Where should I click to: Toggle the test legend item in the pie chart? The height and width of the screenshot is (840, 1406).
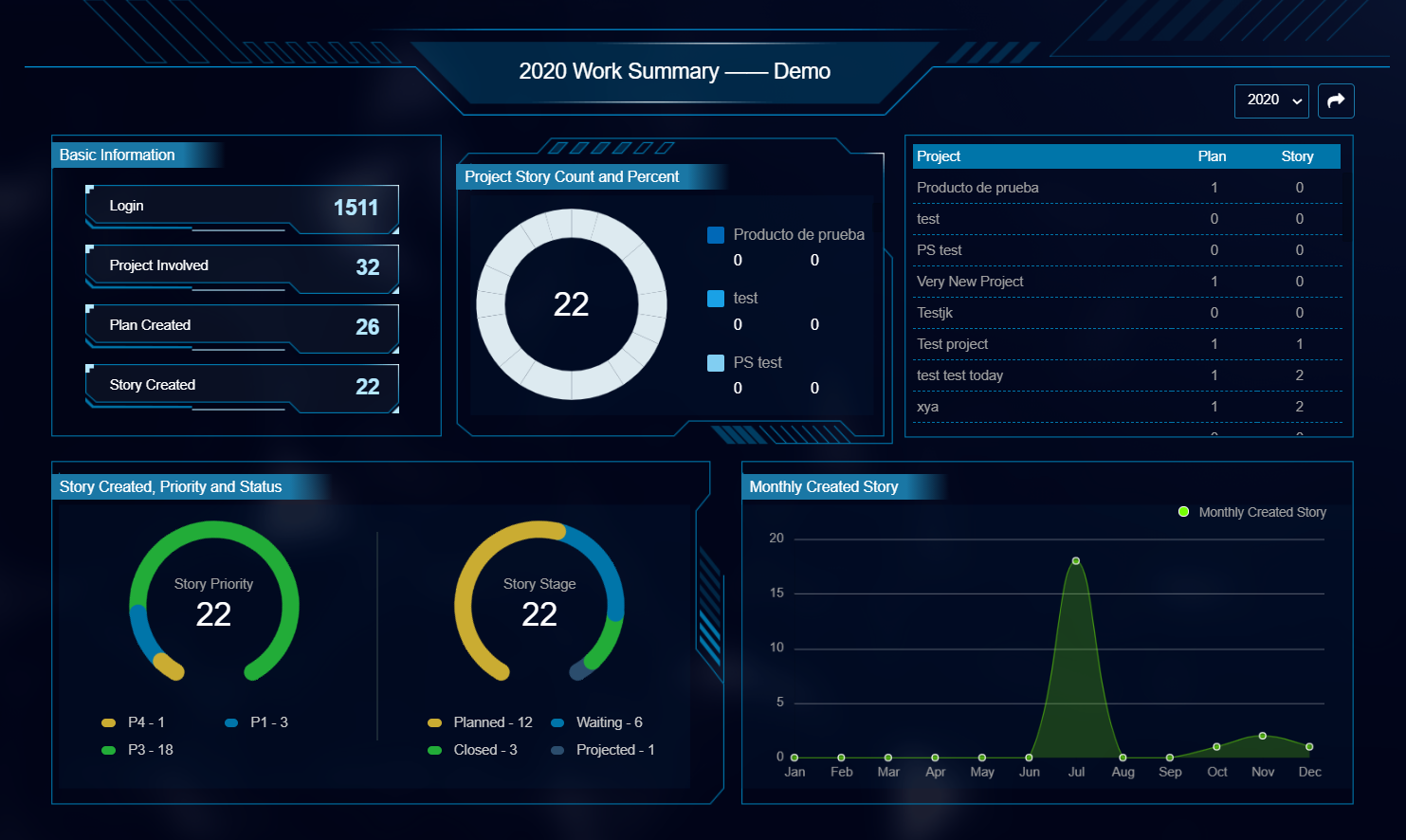(716, 299)
